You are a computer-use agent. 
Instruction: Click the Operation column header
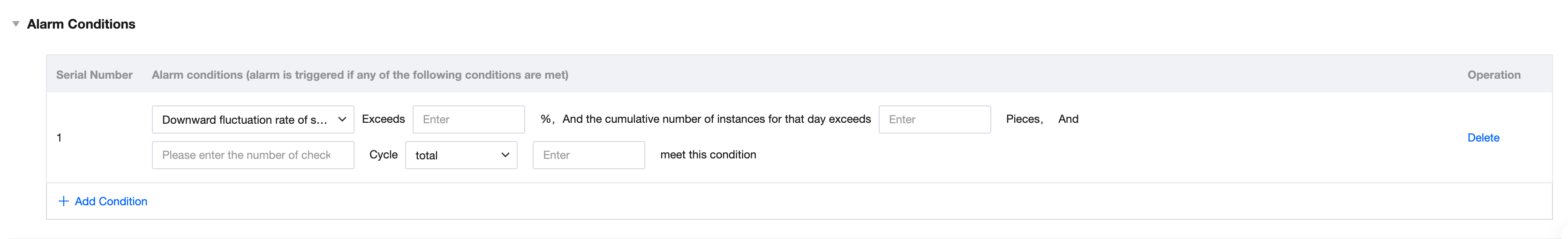tap(1493, 75)
